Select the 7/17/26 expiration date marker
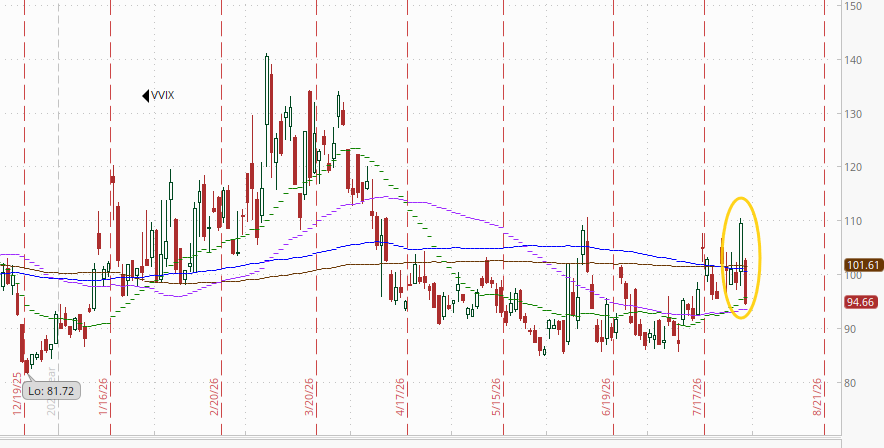Viewport: 884px width, 448px height. [x=698, y=397]
